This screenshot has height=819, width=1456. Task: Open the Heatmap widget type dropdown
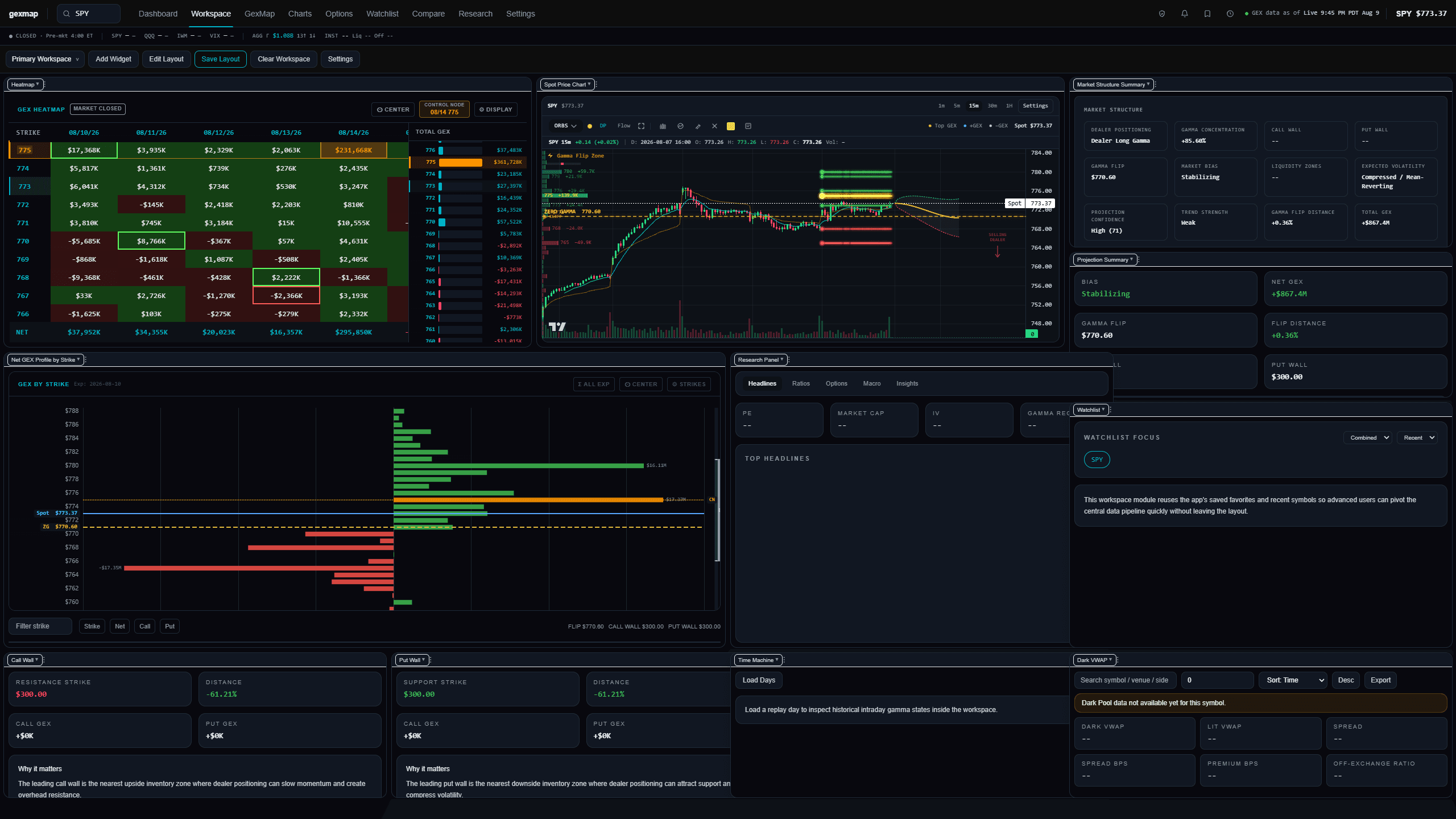tap(25, 85)
